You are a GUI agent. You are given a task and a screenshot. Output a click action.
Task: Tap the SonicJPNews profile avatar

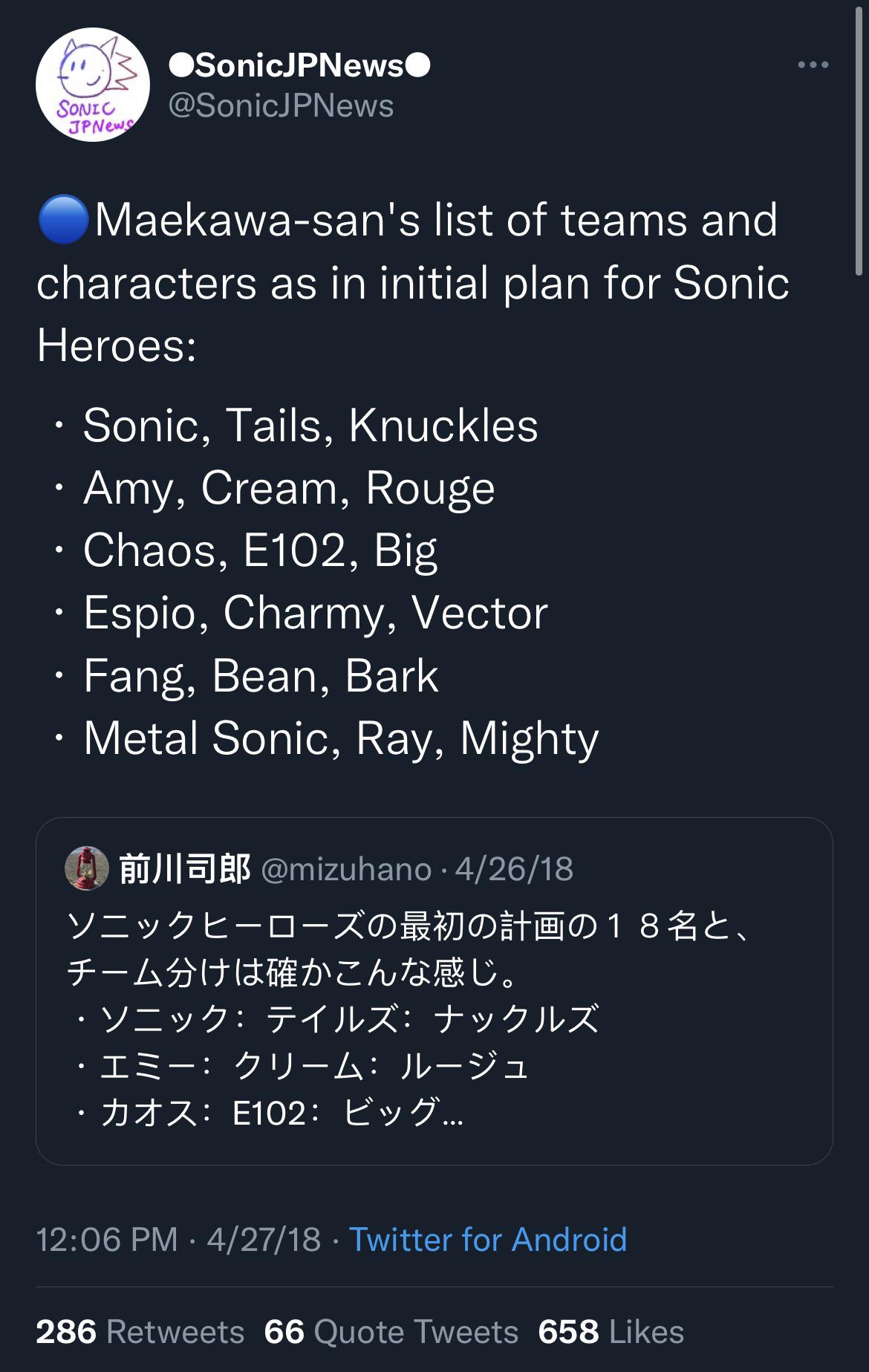click(93, 85)
